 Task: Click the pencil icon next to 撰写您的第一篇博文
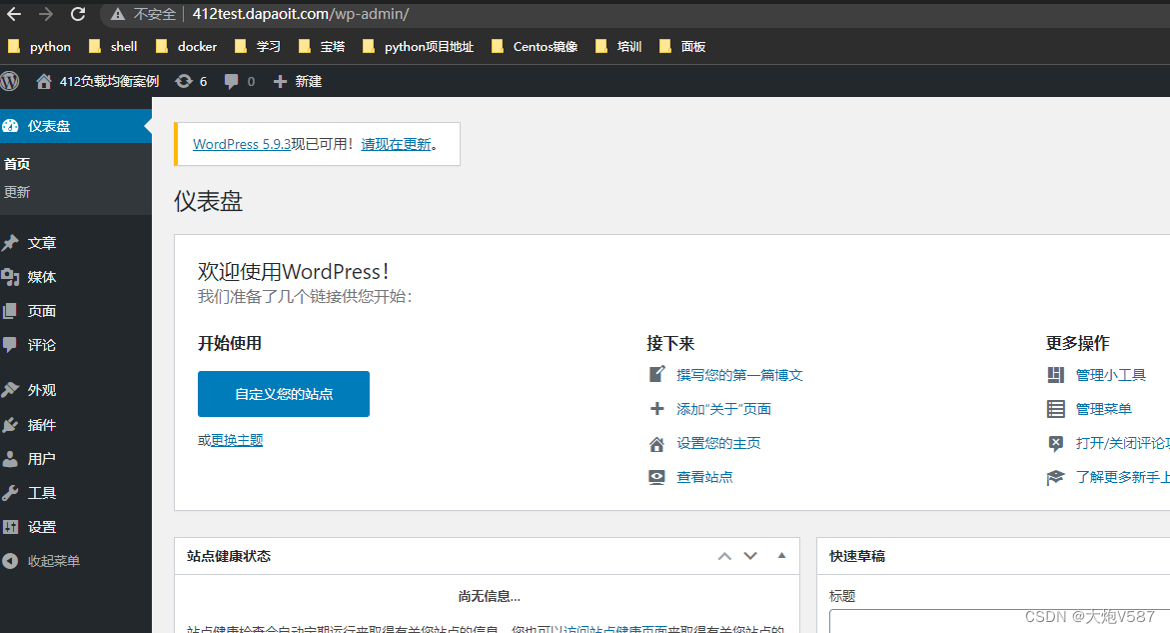657,374
